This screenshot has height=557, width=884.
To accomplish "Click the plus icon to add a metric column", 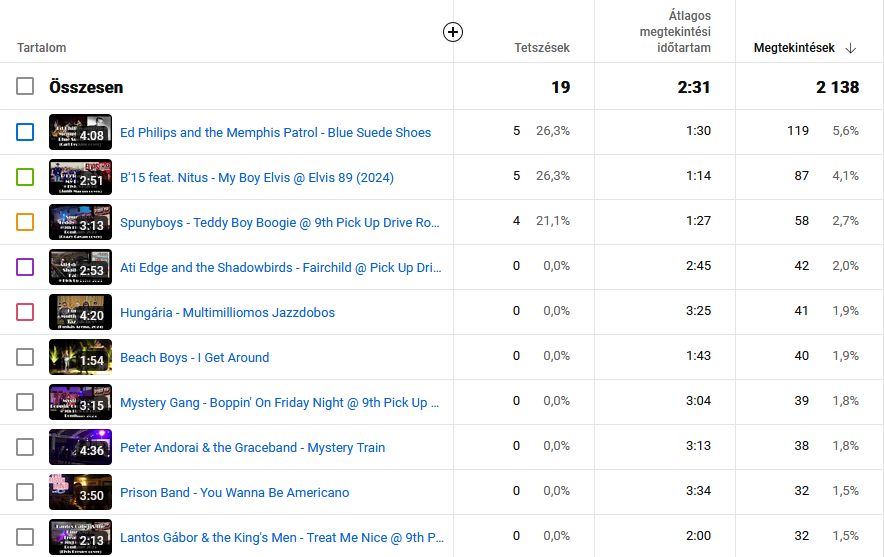I will (x=453, y=32).
